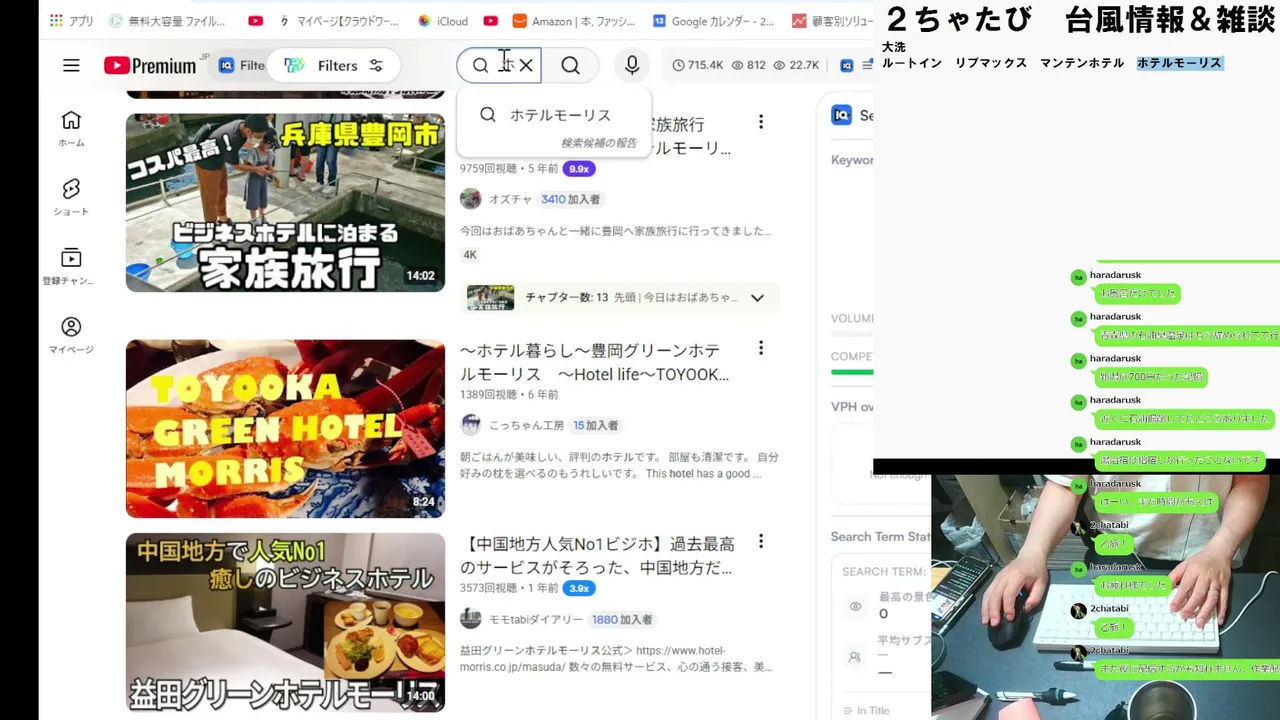The width and height of the screenshot is (1280, 720).
Task: Select the ホテルモーリス search suggestion
Action: pyautogui.click(x=554, y=115)
